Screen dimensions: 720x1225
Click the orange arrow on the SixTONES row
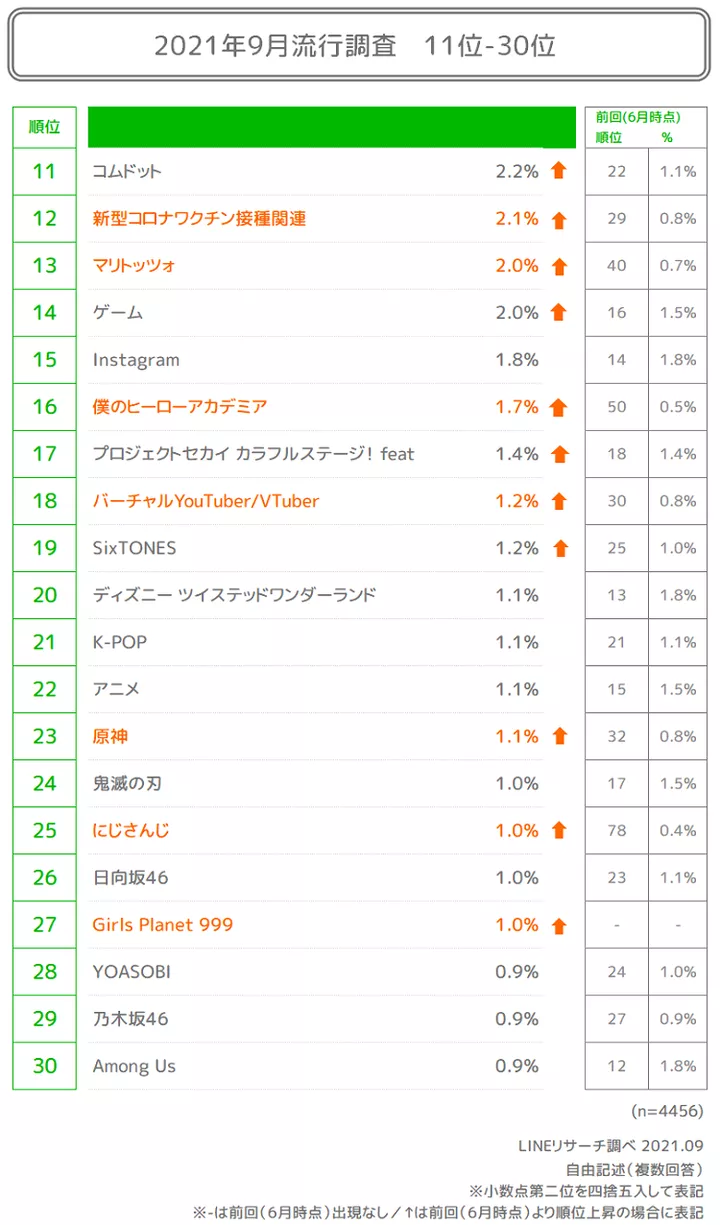pyautogui.click(x=559, y=548)
